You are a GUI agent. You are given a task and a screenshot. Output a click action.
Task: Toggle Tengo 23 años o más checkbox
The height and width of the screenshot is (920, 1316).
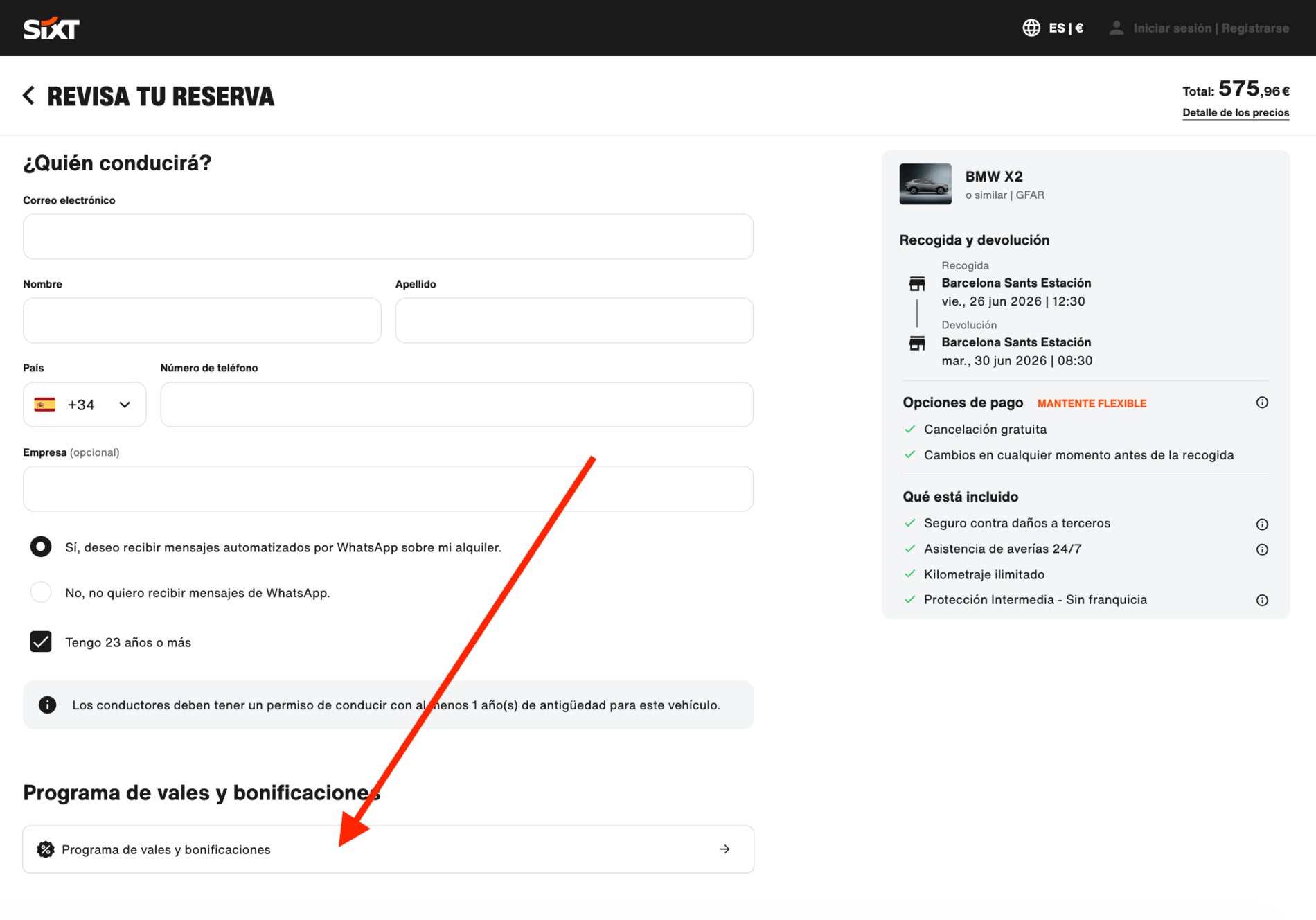point(41,642)
